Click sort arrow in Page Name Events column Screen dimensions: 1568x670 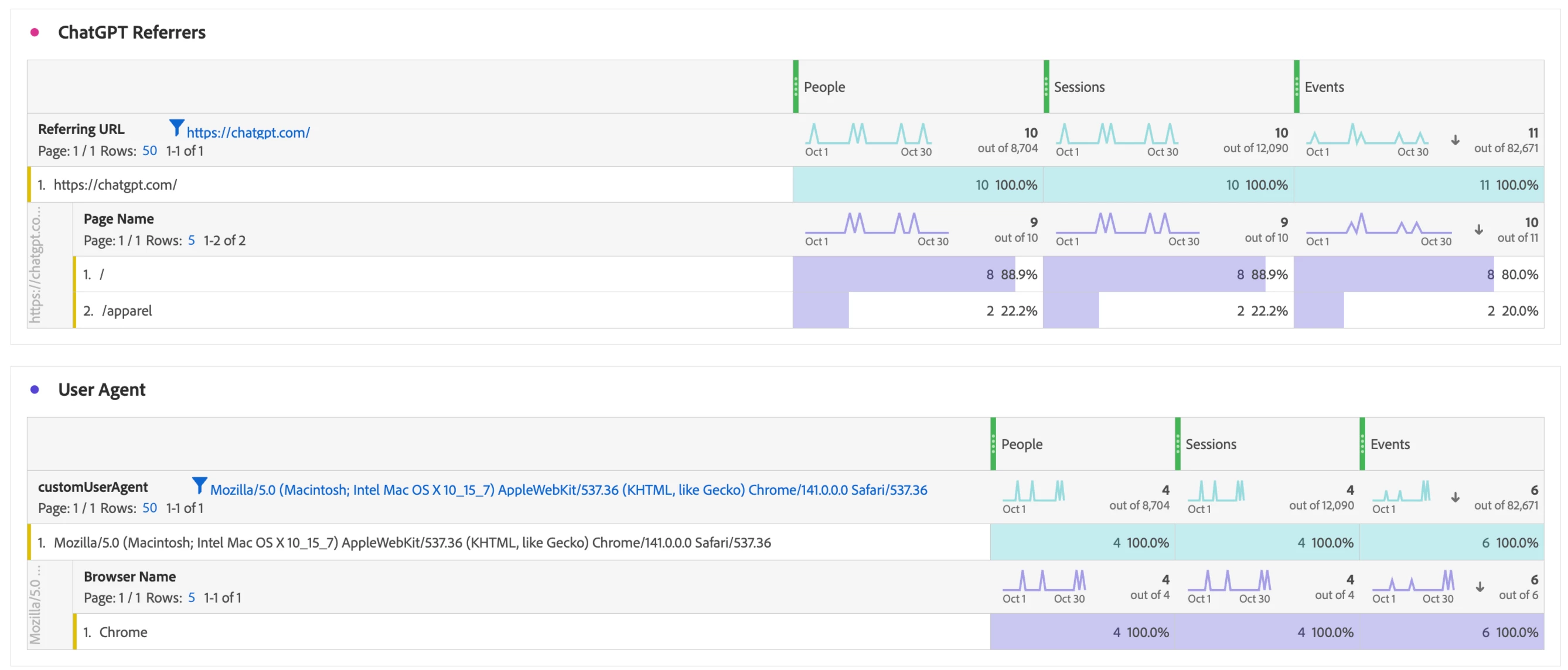(x=1478, y=230)
